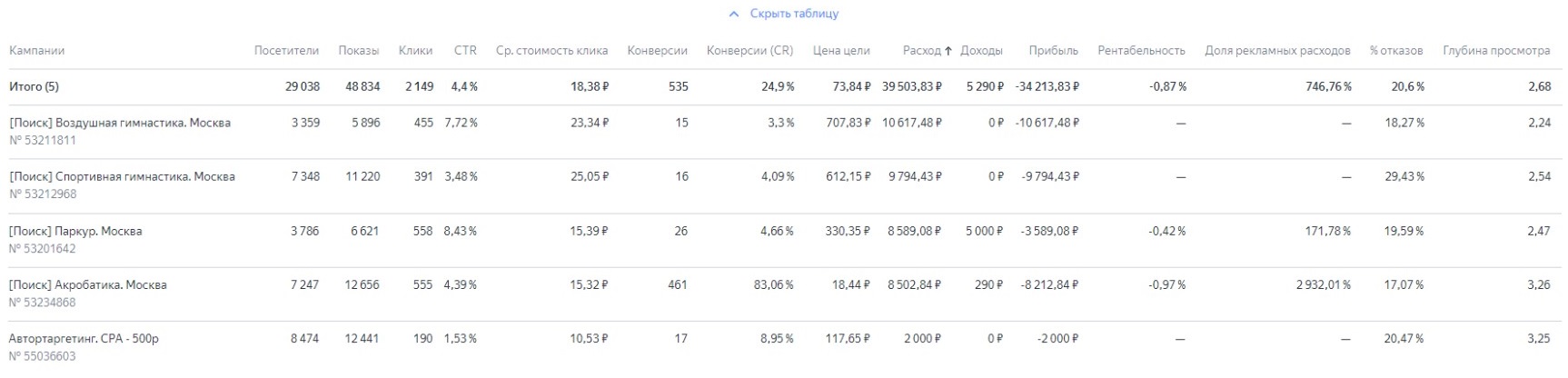
Task: Click Доля рекламных расходов column header
Action: [x=1277, y=51]
